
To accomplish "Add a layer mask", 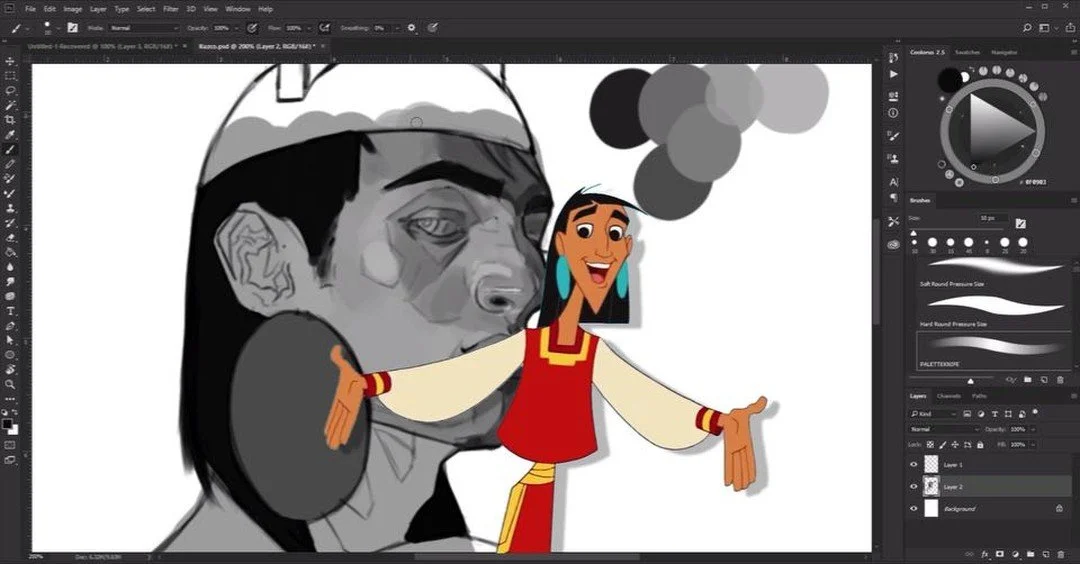I will 1000,554.
